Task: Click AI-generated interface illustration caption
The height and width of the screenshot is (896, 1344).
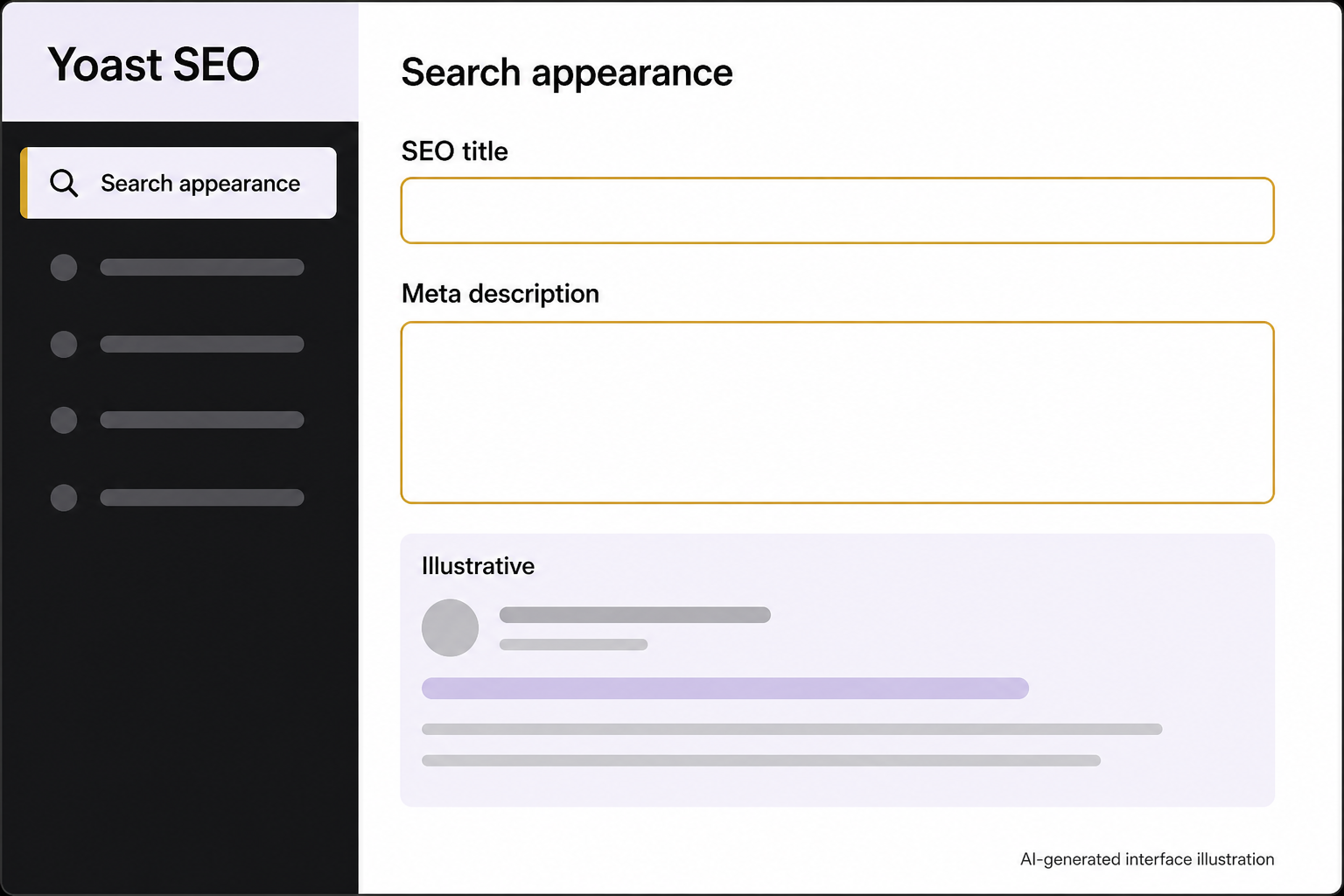Action: [x=1147, y=859]
